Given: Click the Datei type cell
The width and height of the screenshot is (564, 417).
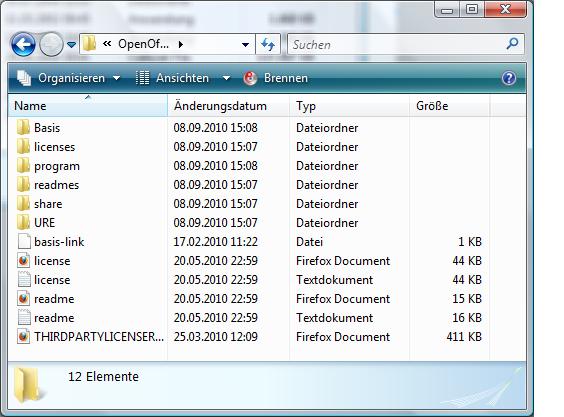Looking at the screenshot, I should click(x=309, y=242).
